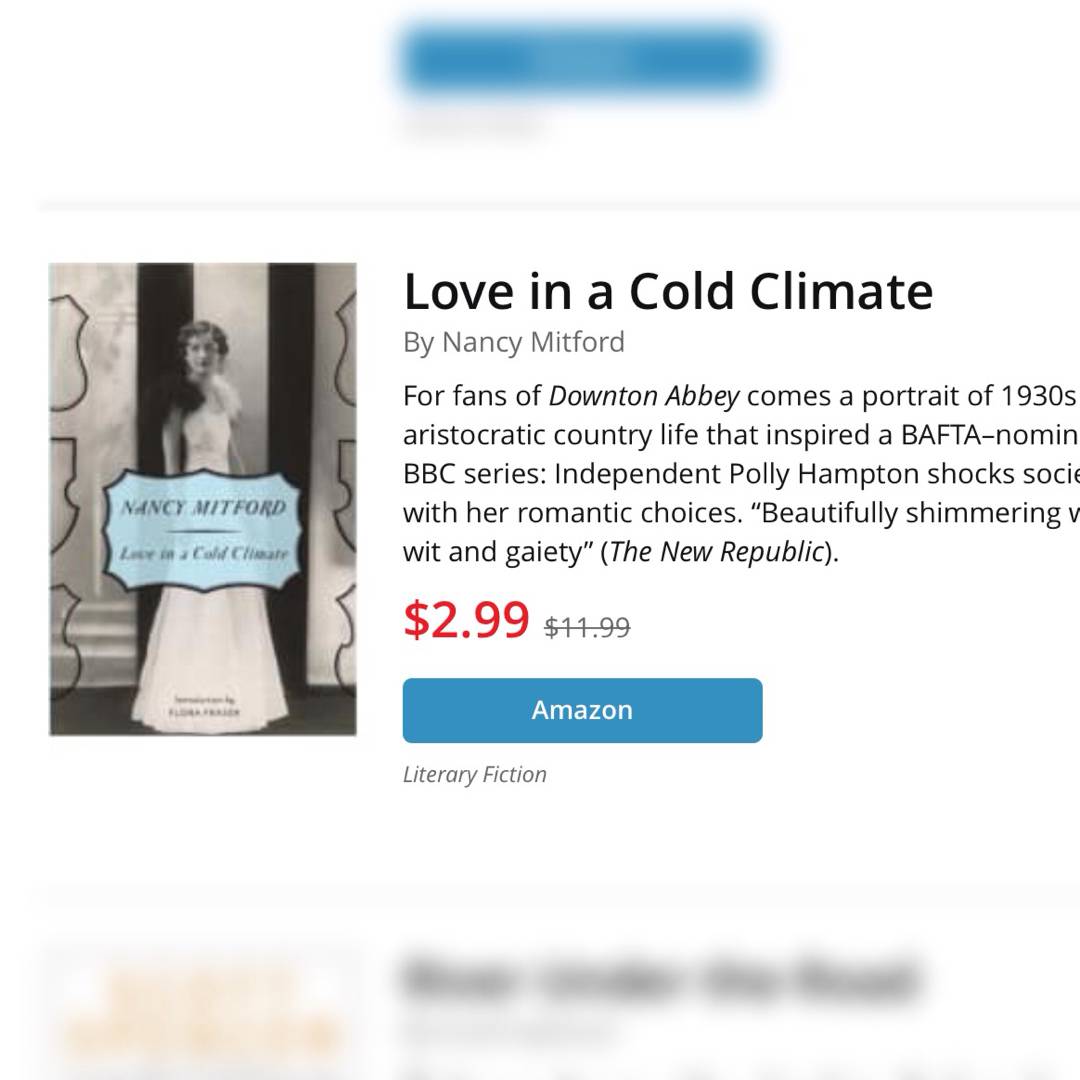The height and width of the screenshot is (1080, 1080).
Task: Click the blue title label on the cover
Action: (x=203, y=530)
